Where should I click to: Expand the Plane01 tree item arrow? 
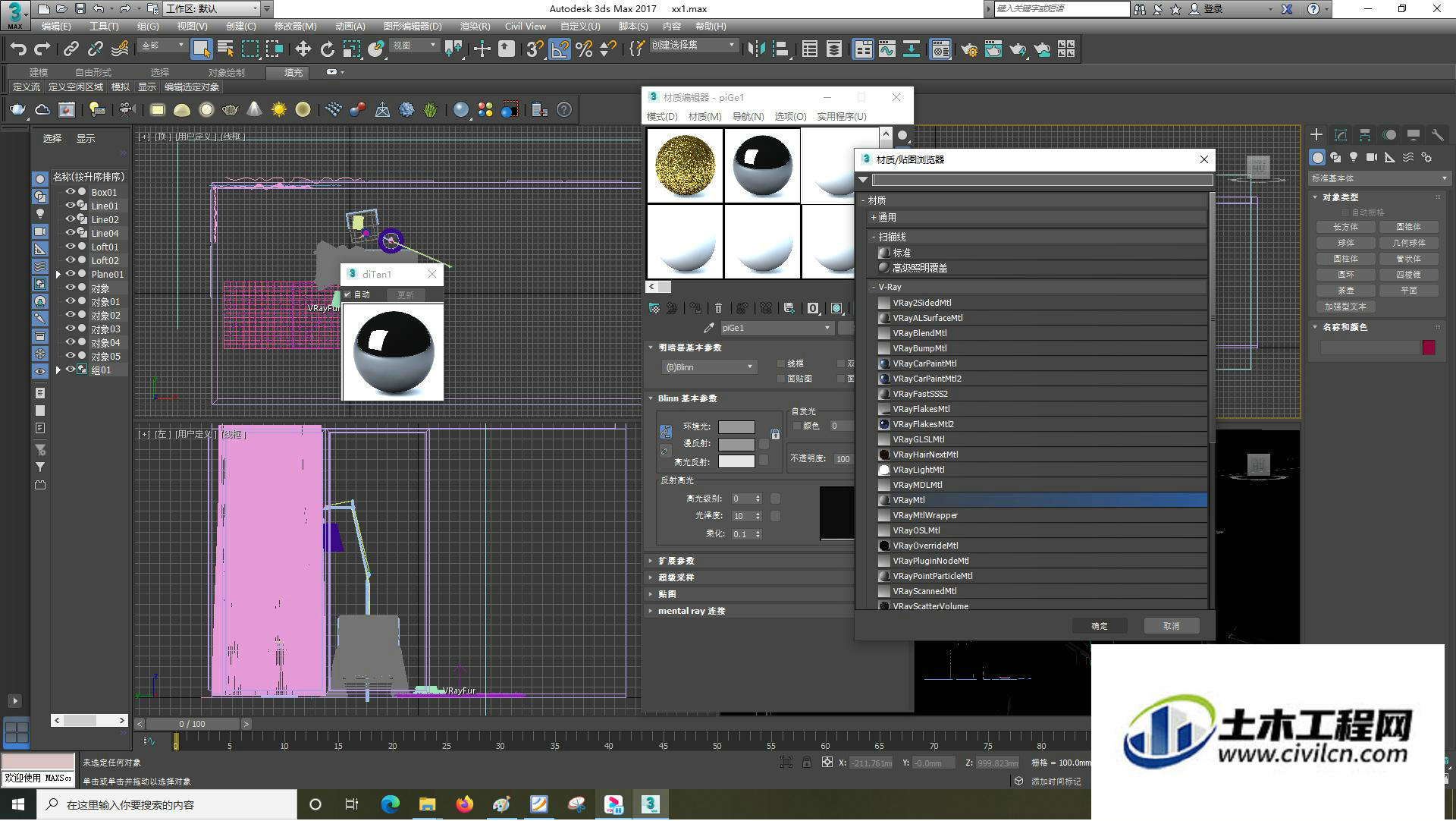(x=58, y=274)
